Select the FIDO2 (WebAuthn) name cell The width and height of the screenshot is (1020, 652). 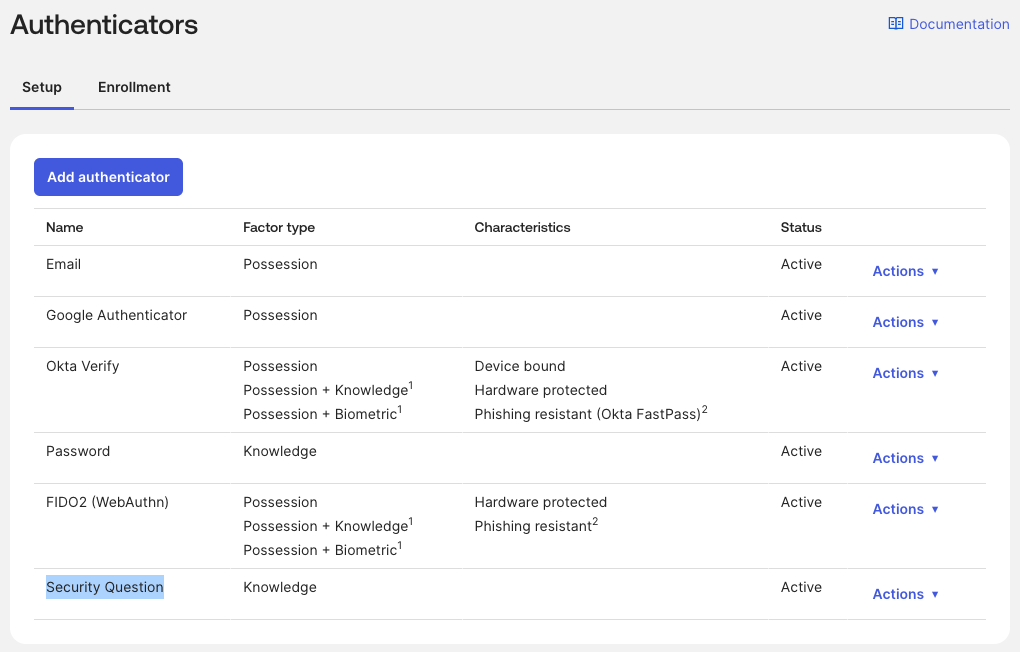107,502
